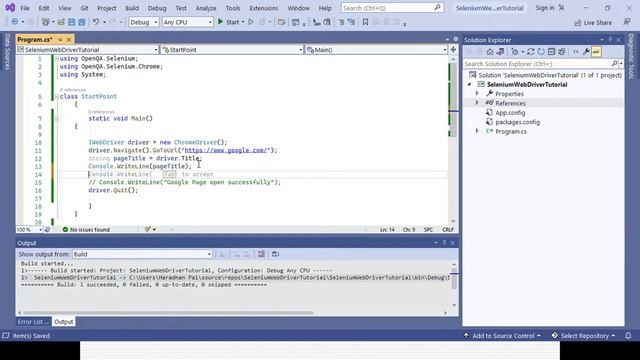Open the Debug configuration dropdown
Screen dimensions: 640x360
144,22
